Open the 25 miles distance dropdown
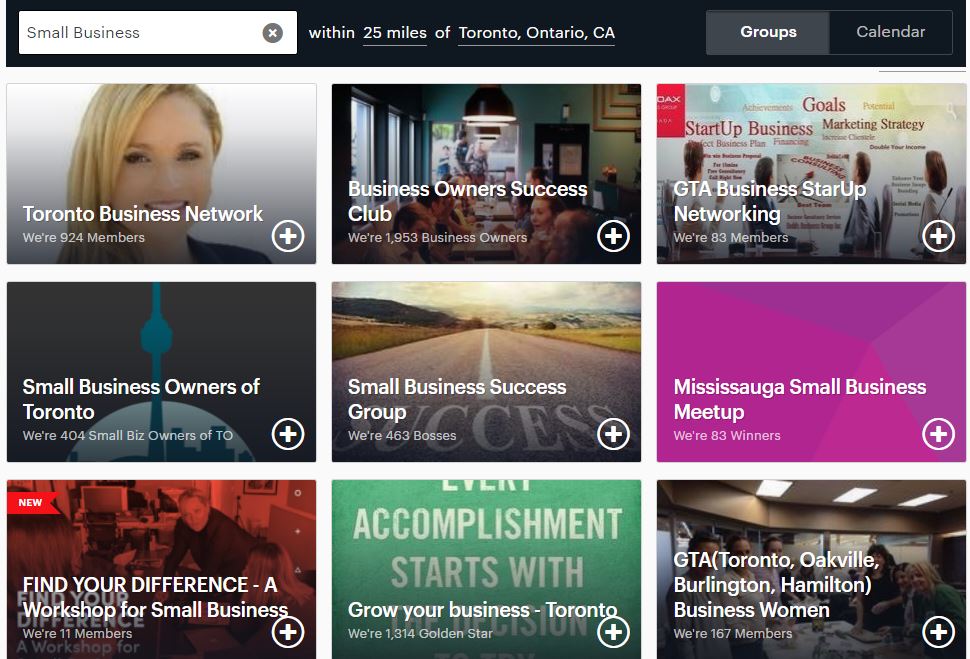 [395, 33]
